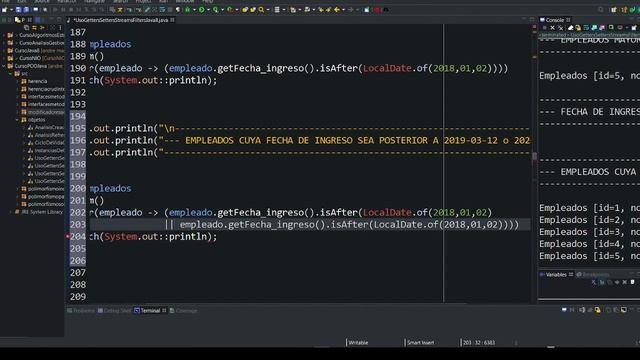Select the objetos package
This screenshot has width=640, height=360.
(x=37, y=120)
